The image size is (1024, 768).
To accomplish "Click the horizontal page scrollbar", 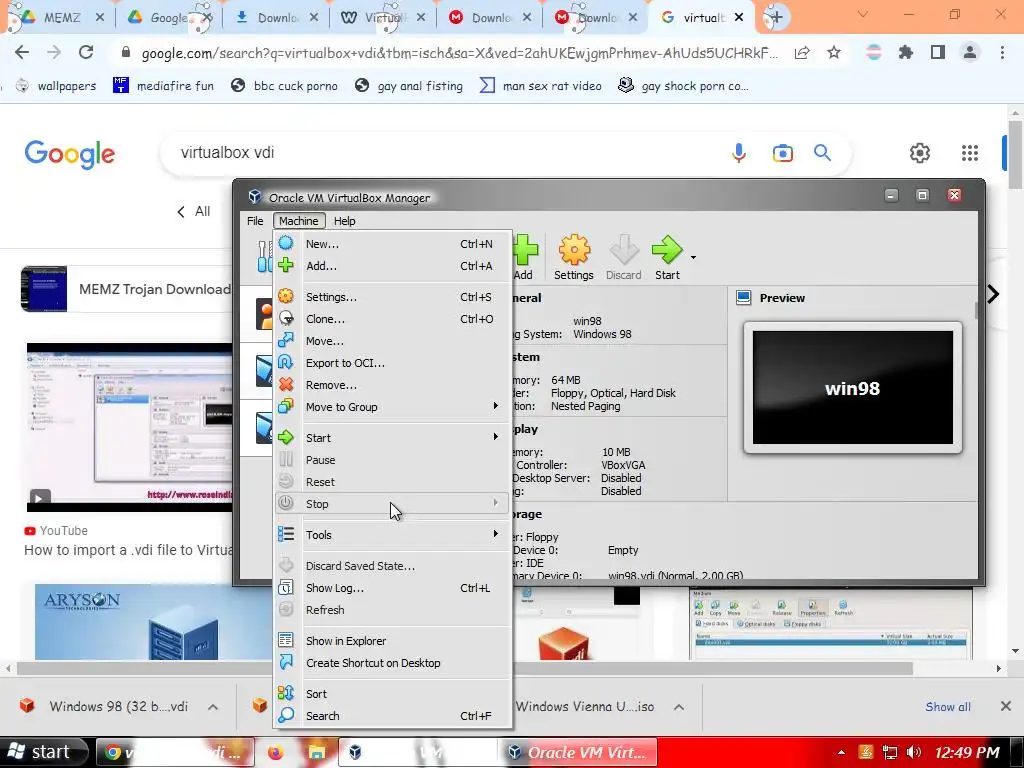I will (464, 668).
